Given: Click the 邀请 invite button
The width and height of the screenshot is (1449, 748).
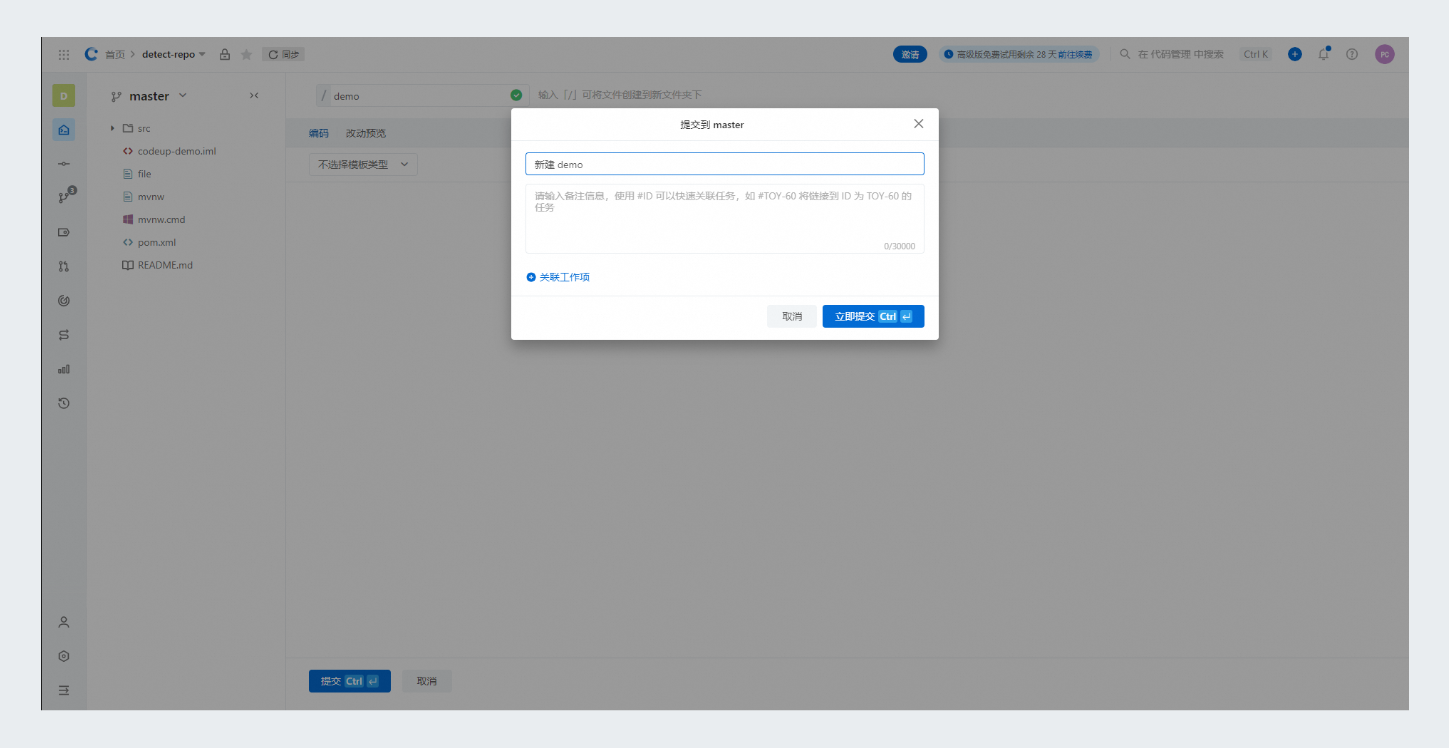Looking at the screenshot, I should pos(910,54).
